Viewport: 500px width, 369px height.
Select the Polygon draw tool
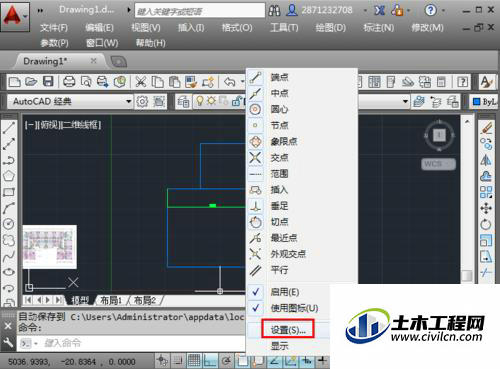(9, 176)
